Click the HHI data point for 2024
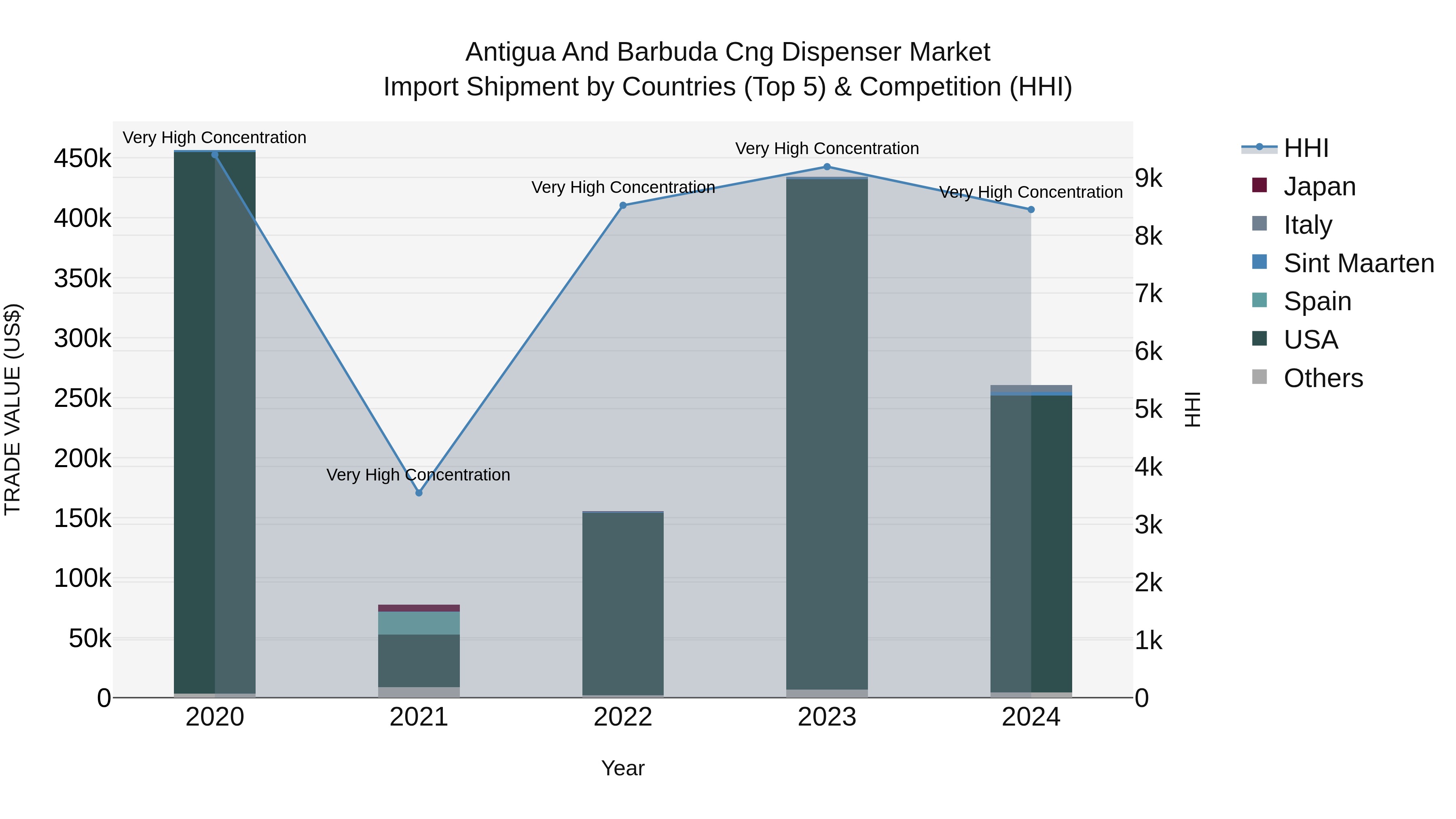The height and width of the screenshot is (819, 1456). 1031,210
